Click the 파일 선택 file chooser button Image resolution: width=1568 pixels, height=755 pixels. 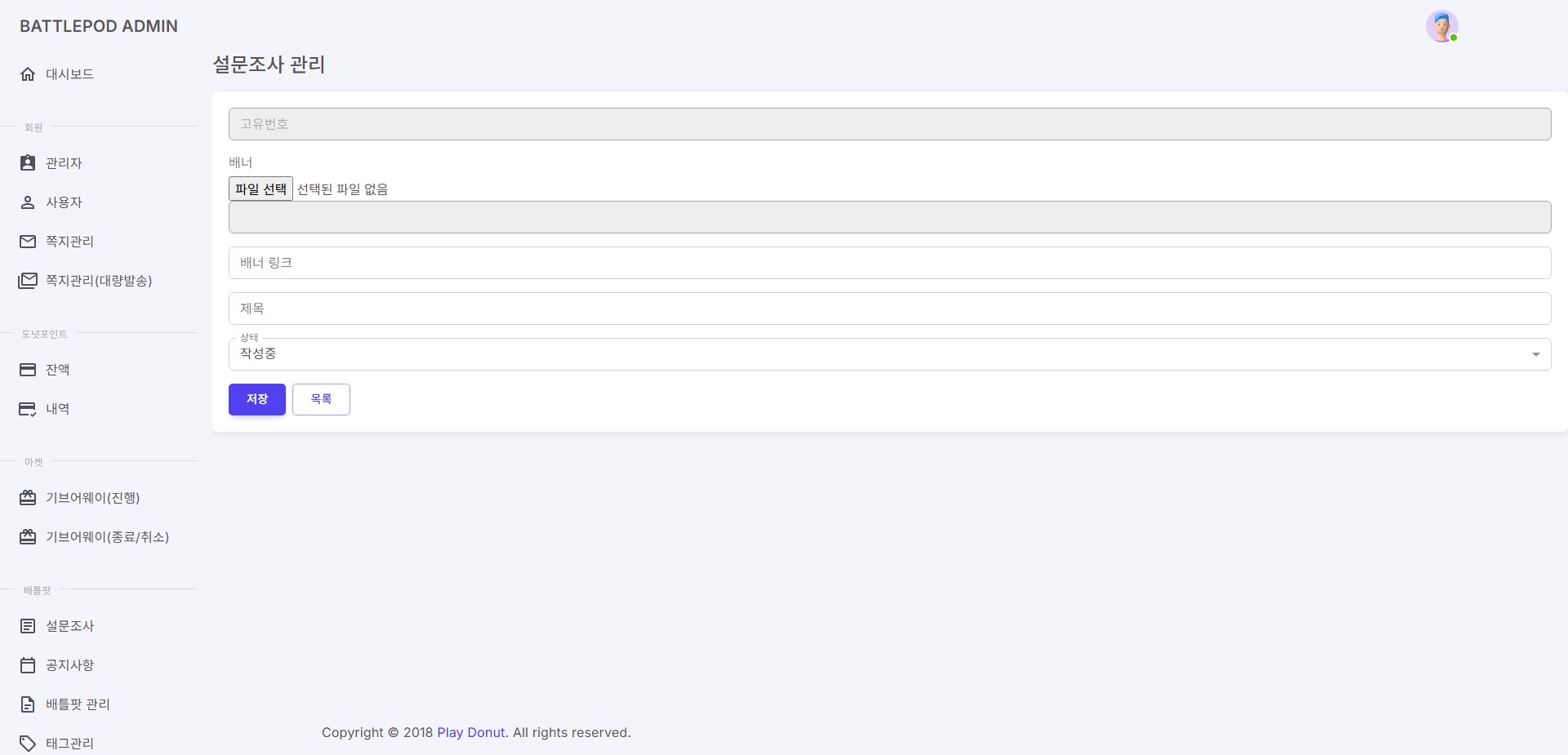261,189
